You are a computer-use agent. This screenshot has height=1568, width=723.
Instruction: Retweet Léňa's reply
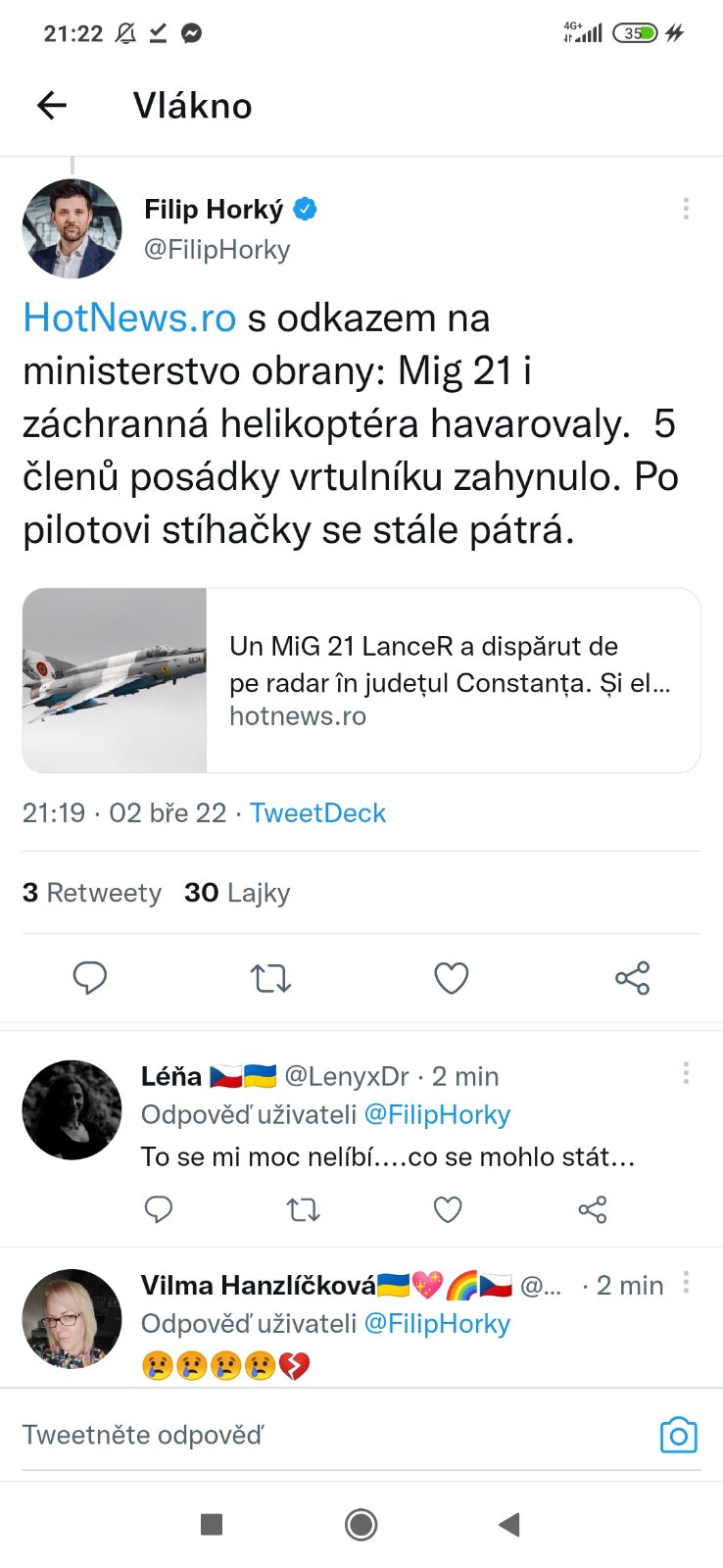(x=303, y=1210)
